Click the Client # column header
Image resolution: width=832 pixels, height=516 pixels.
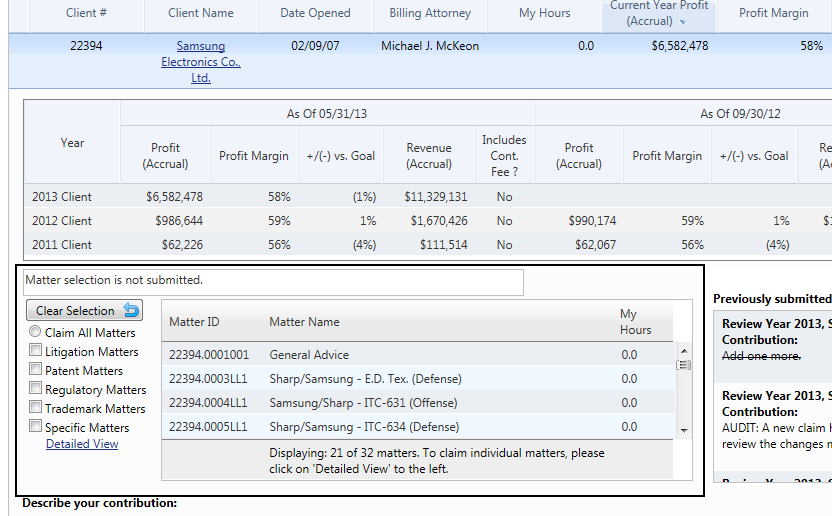click(86, 13)
